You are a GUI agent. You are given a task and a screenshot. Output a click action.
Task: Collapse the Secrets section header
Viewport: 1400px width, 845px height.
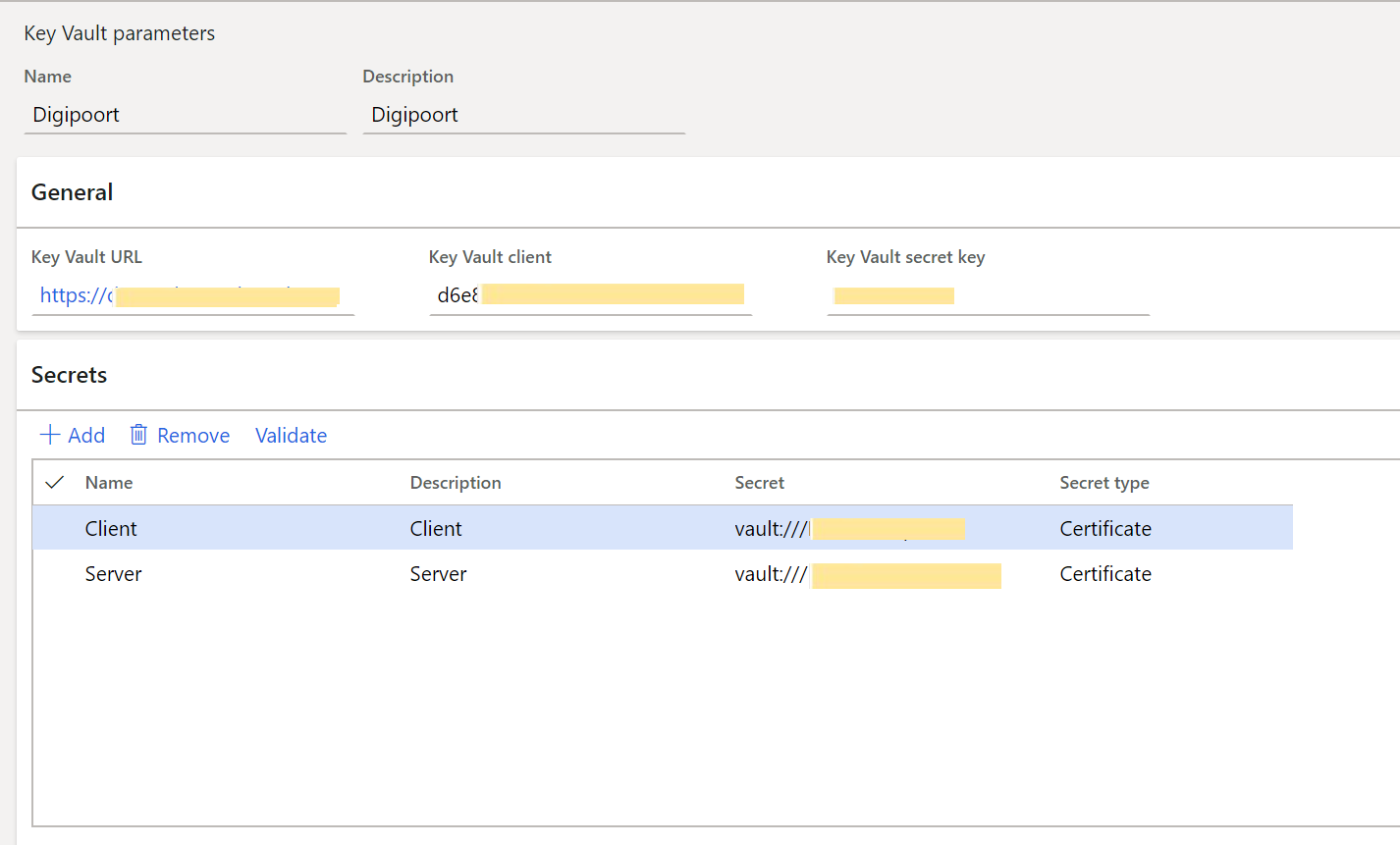coord(69,375)
